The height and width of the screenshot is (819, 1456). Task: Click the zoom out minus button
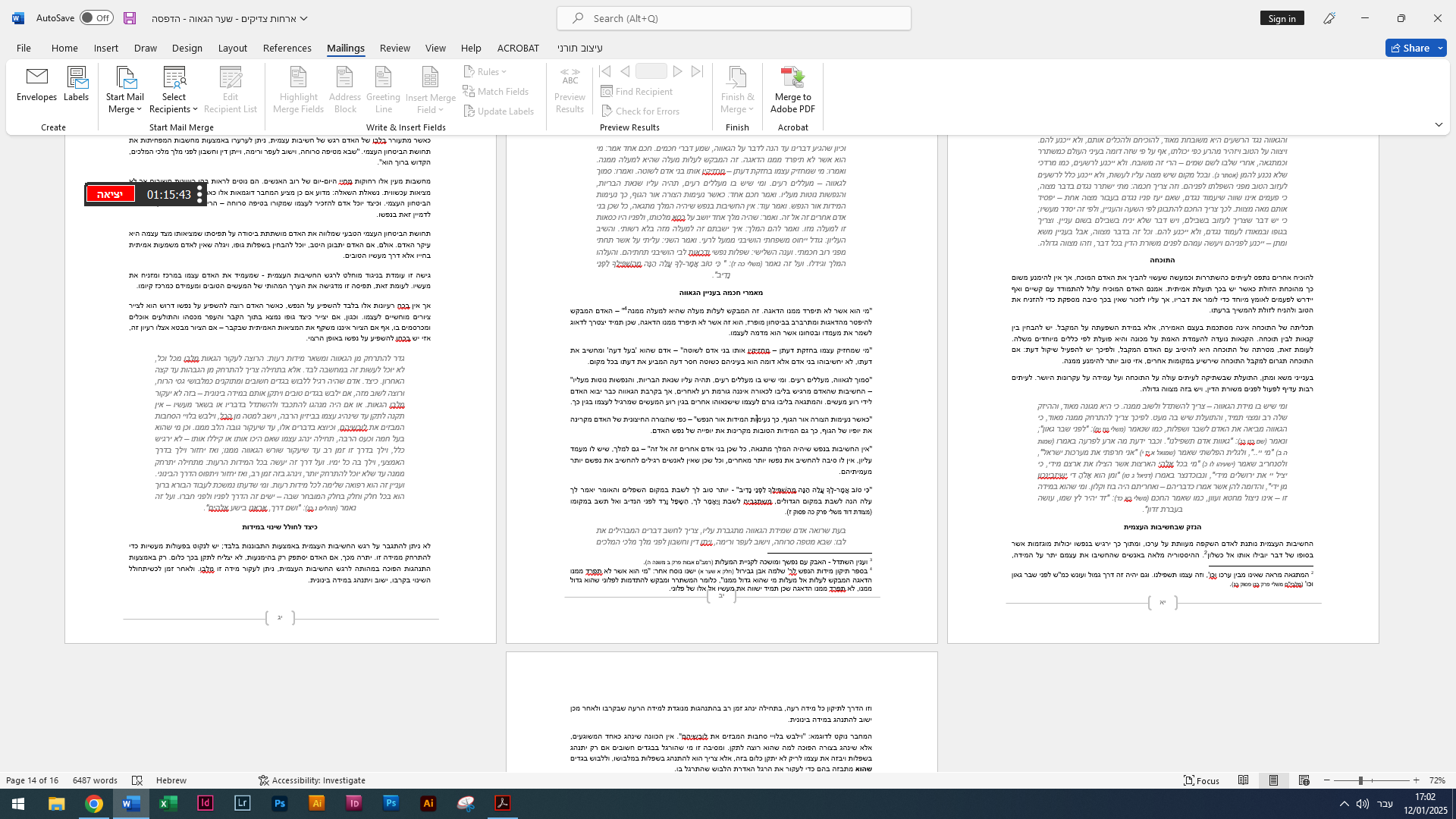[x=1327, y=780]
